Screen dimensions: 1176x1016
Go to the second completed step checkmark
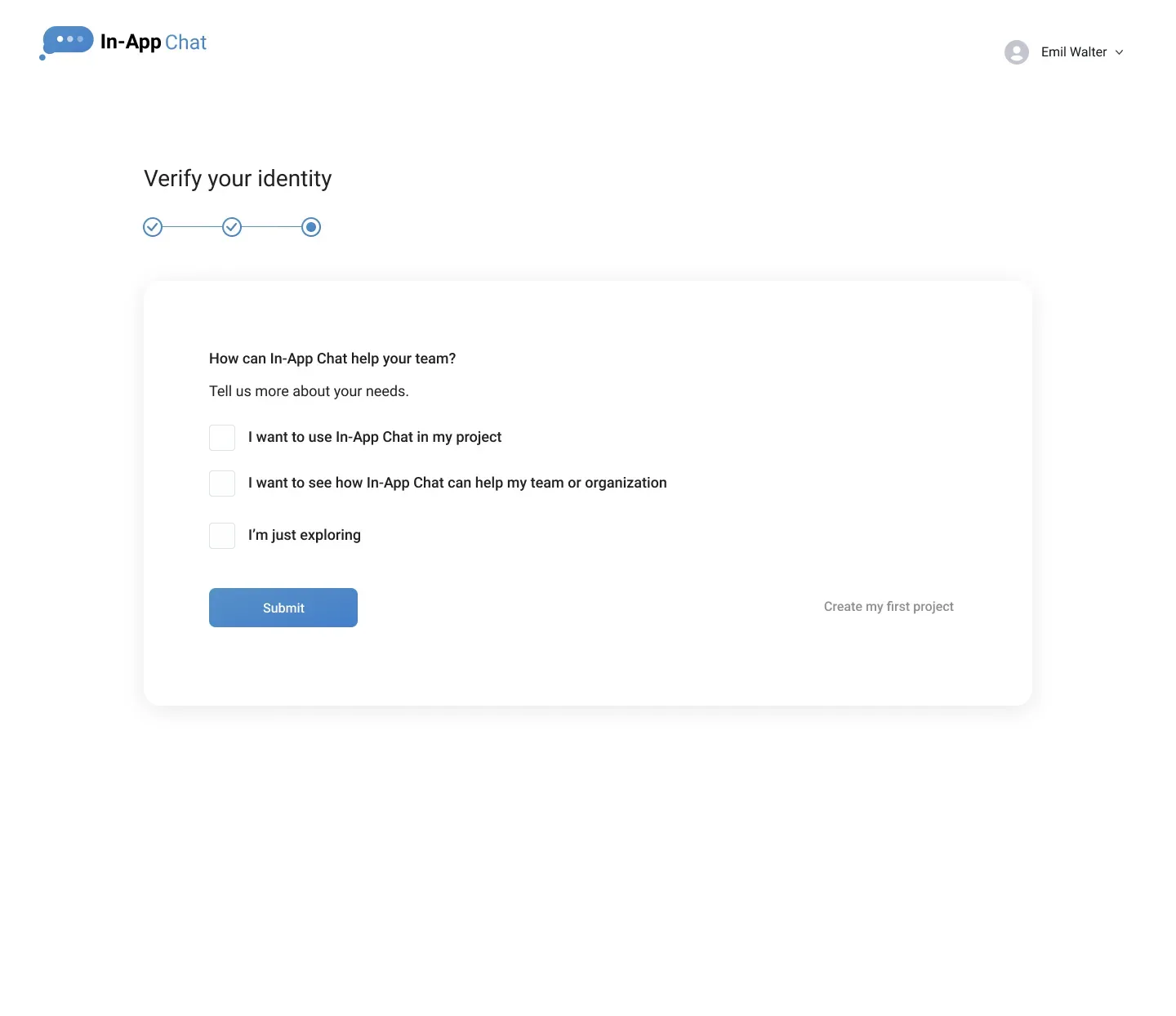point(232,227)
